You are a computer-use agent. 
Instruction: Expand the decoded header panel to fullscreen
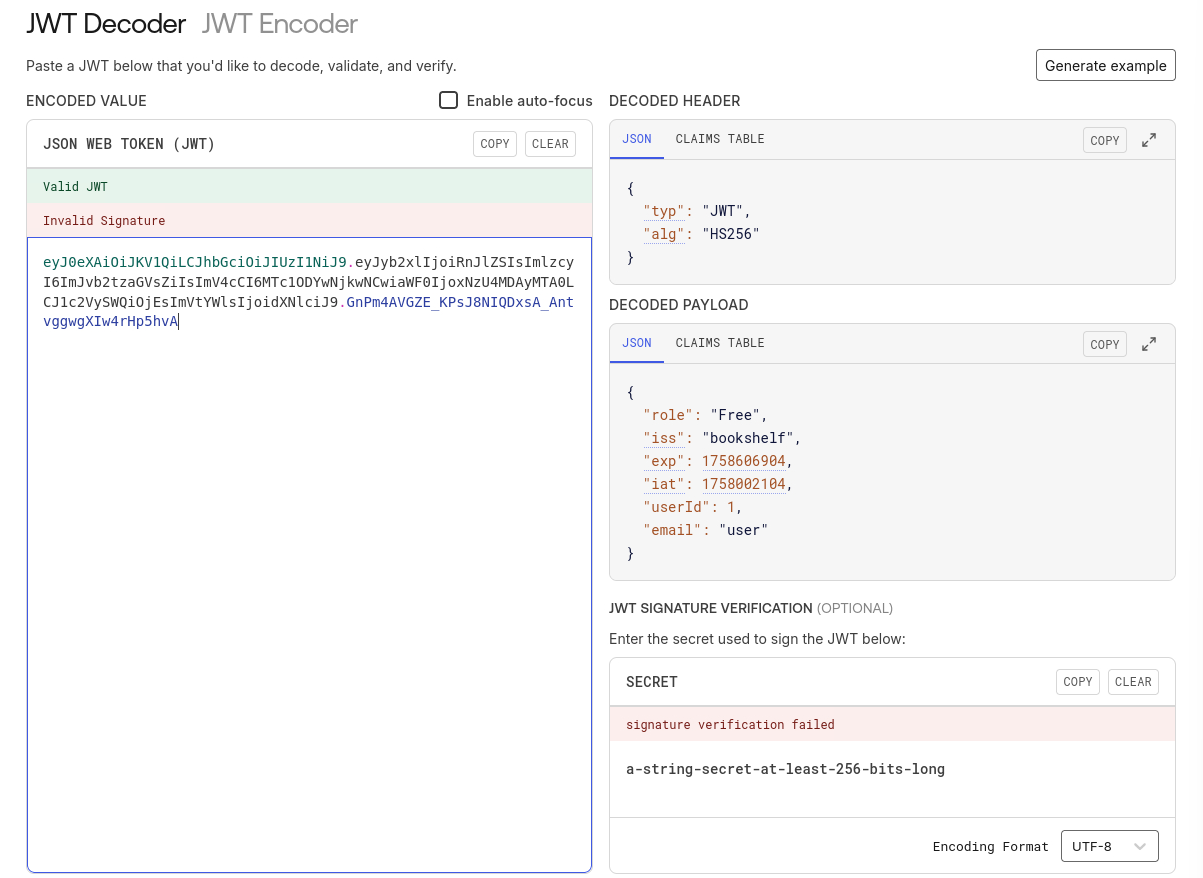tap(1149, 141)
